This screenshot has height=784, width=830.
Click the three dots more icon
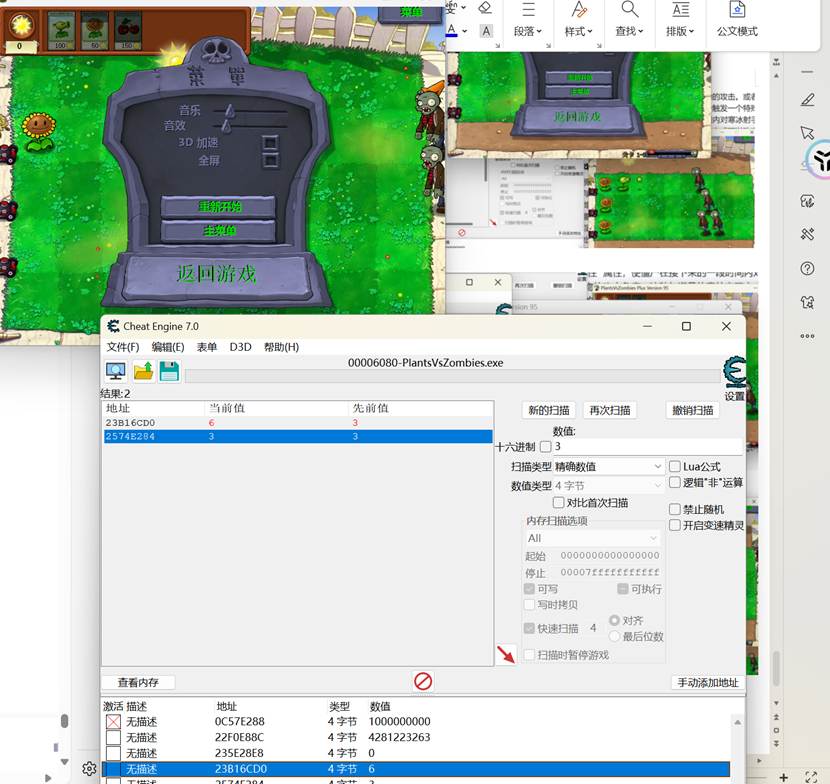pos(807,336)
